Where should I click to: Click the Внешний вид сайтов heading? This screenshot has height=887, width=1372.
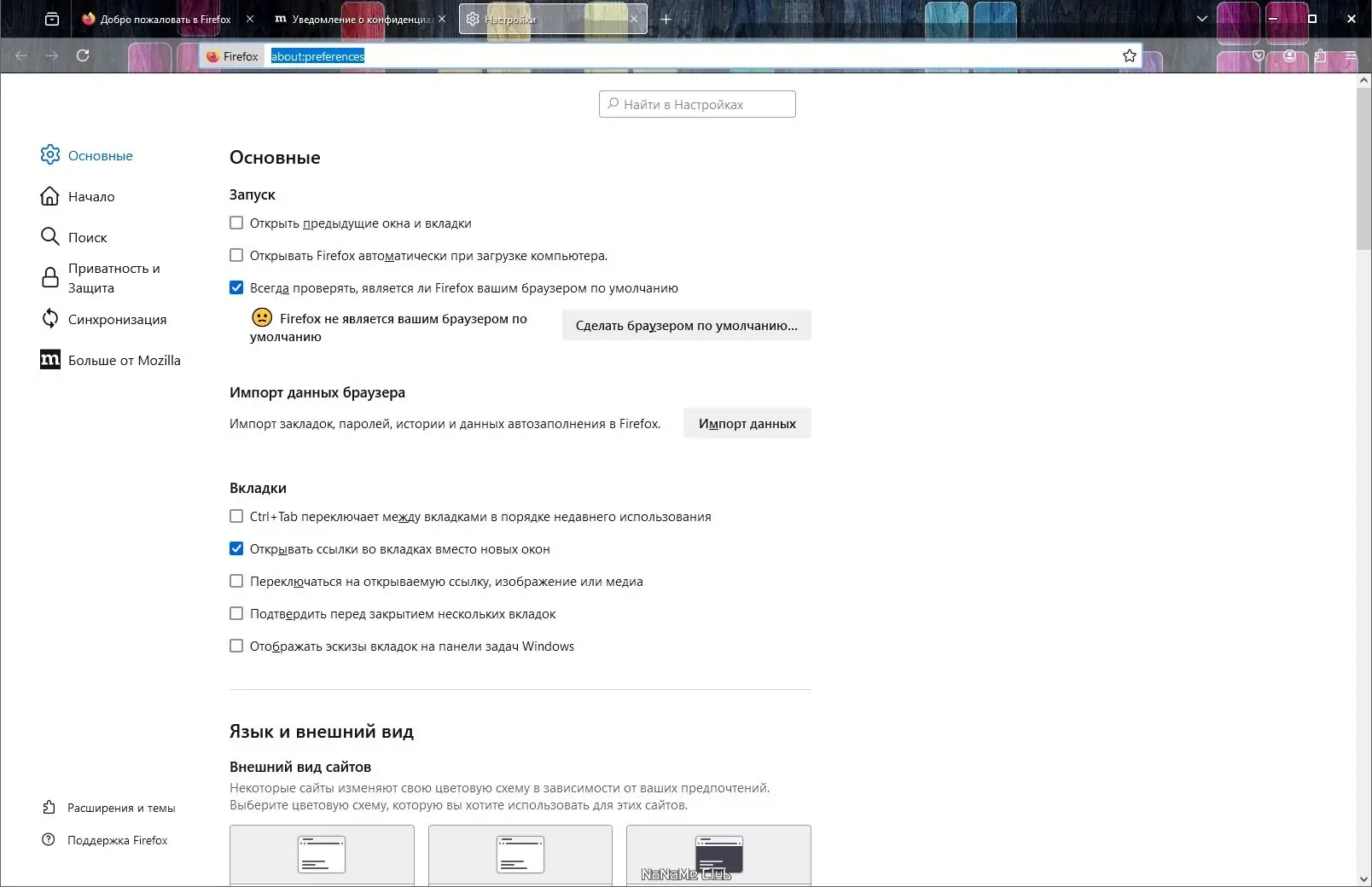click(300, 767)
